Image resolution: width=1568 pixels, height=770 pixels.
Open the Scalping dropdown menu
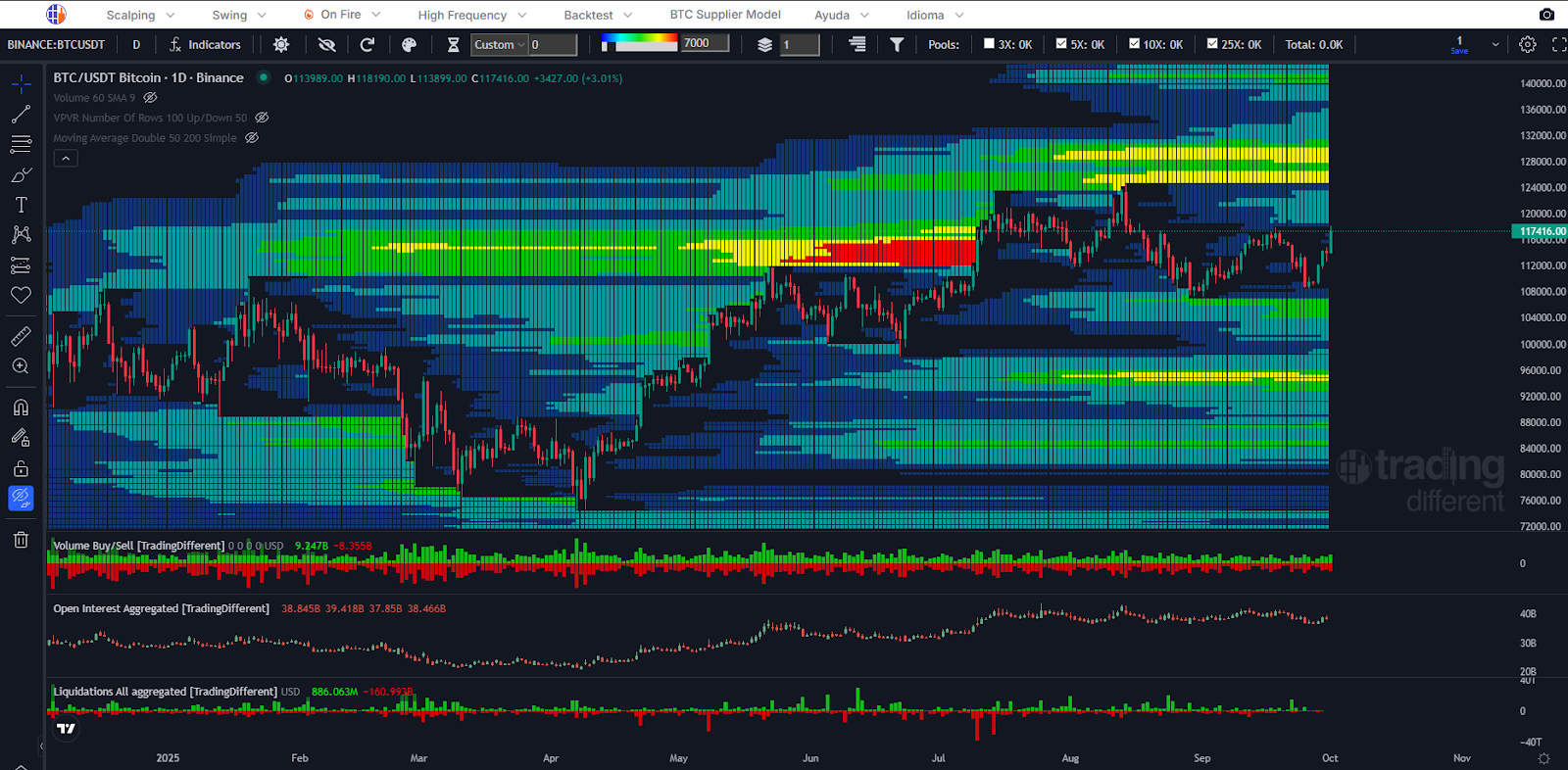coord(140,15)
